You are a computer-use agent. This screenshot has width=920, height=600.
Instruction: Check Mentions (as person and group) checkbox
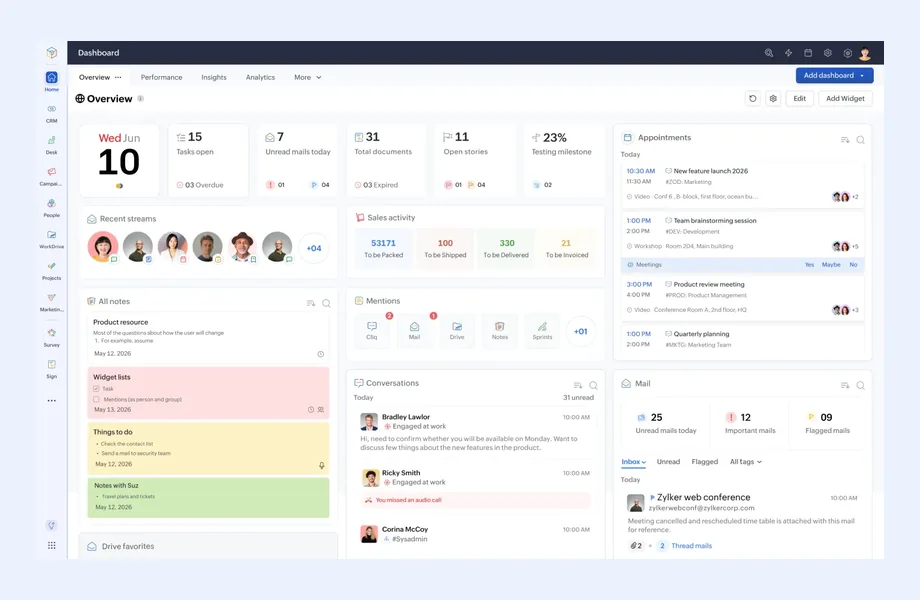click(96, 399)
